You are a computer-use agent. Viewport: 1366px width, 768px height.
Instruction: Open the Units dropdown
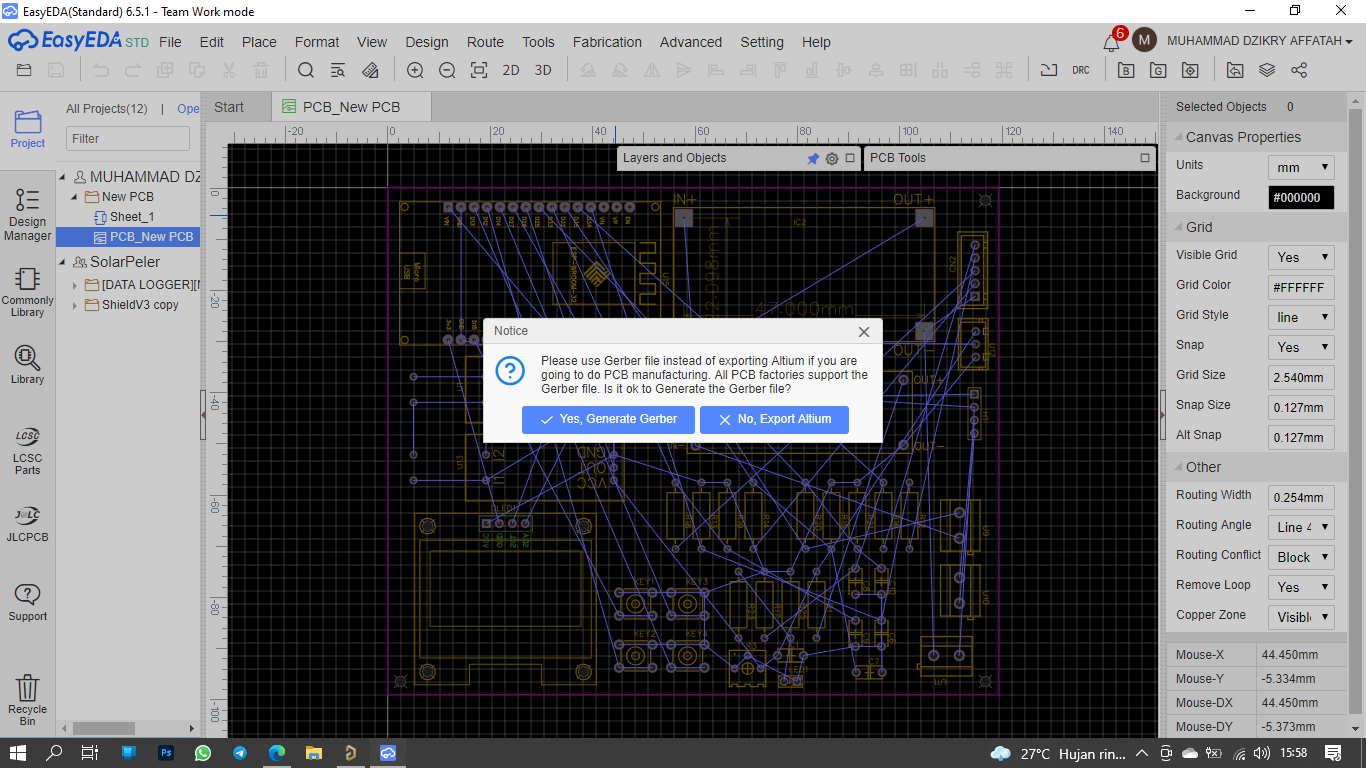click(1301, 167)
